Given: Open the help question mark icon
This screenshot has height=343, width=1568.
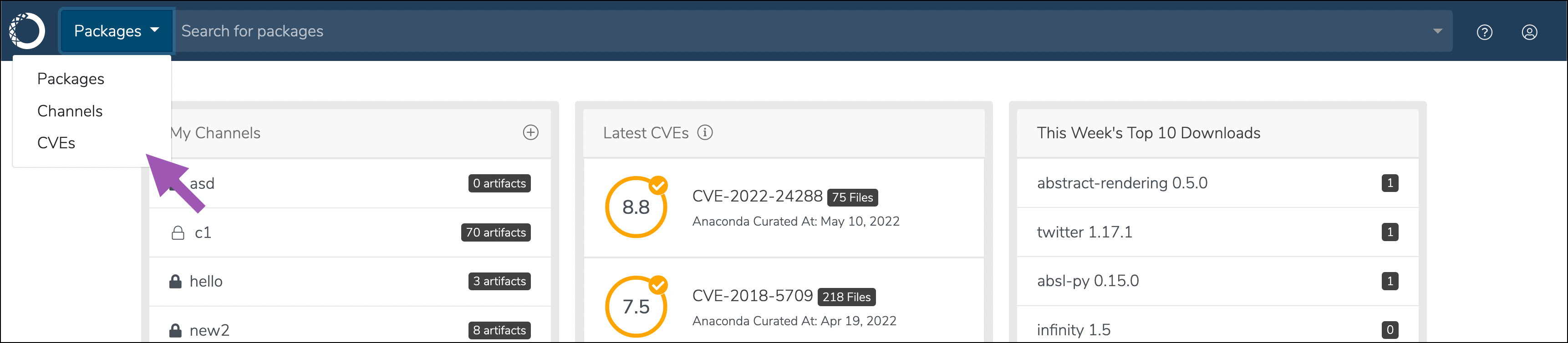Looking at the screenshot, I should pyautogui.click(x=1485, y=32).
